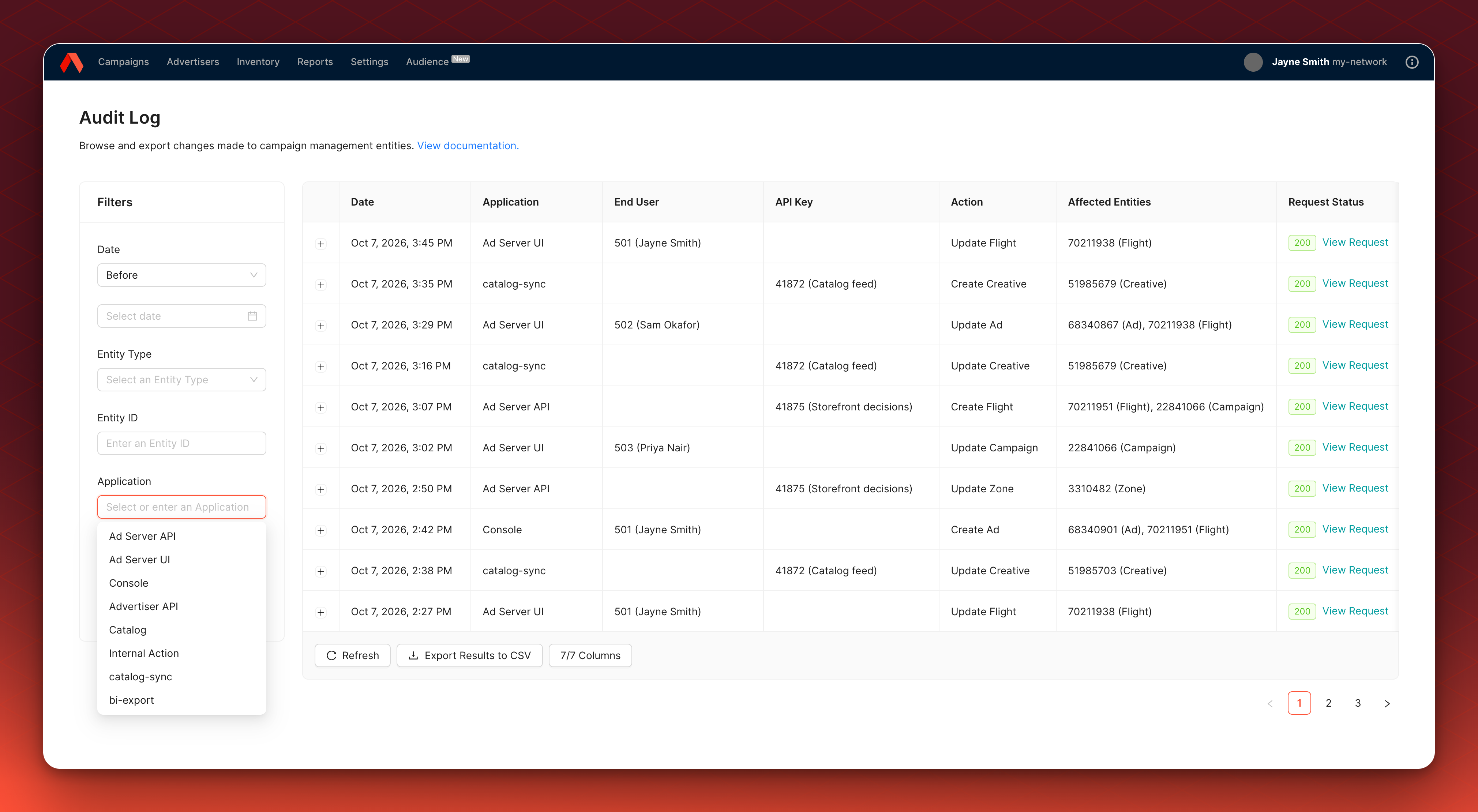Expand the Oct 7, 2026, 3:35 PM row
The height and width of the screenshot is (812, 1478).
click(321, 285)
